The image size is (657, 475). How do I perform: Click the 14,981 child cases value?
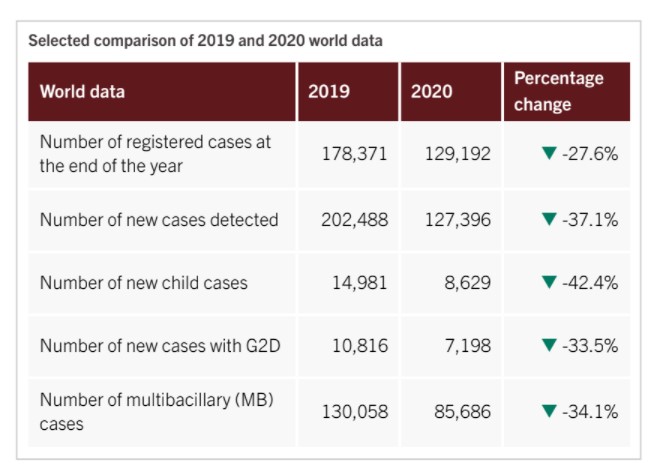coord(360,282)
